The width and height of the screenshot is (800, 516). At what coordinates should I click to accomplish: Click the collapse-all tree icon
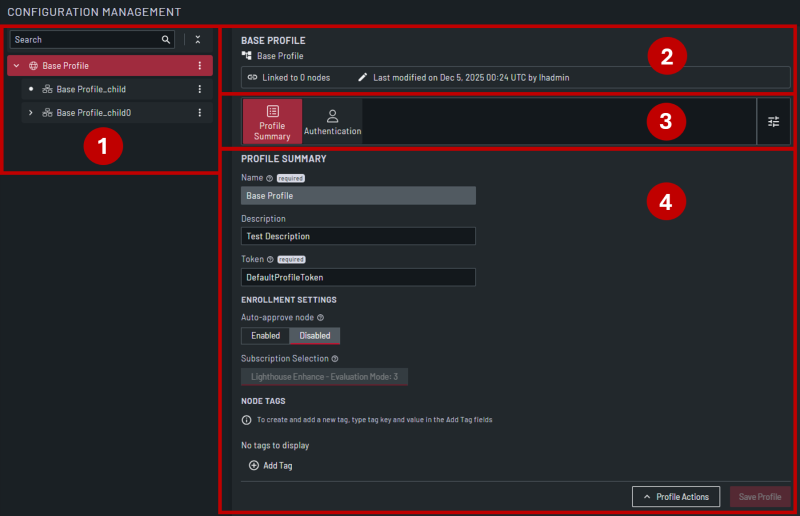197,40
